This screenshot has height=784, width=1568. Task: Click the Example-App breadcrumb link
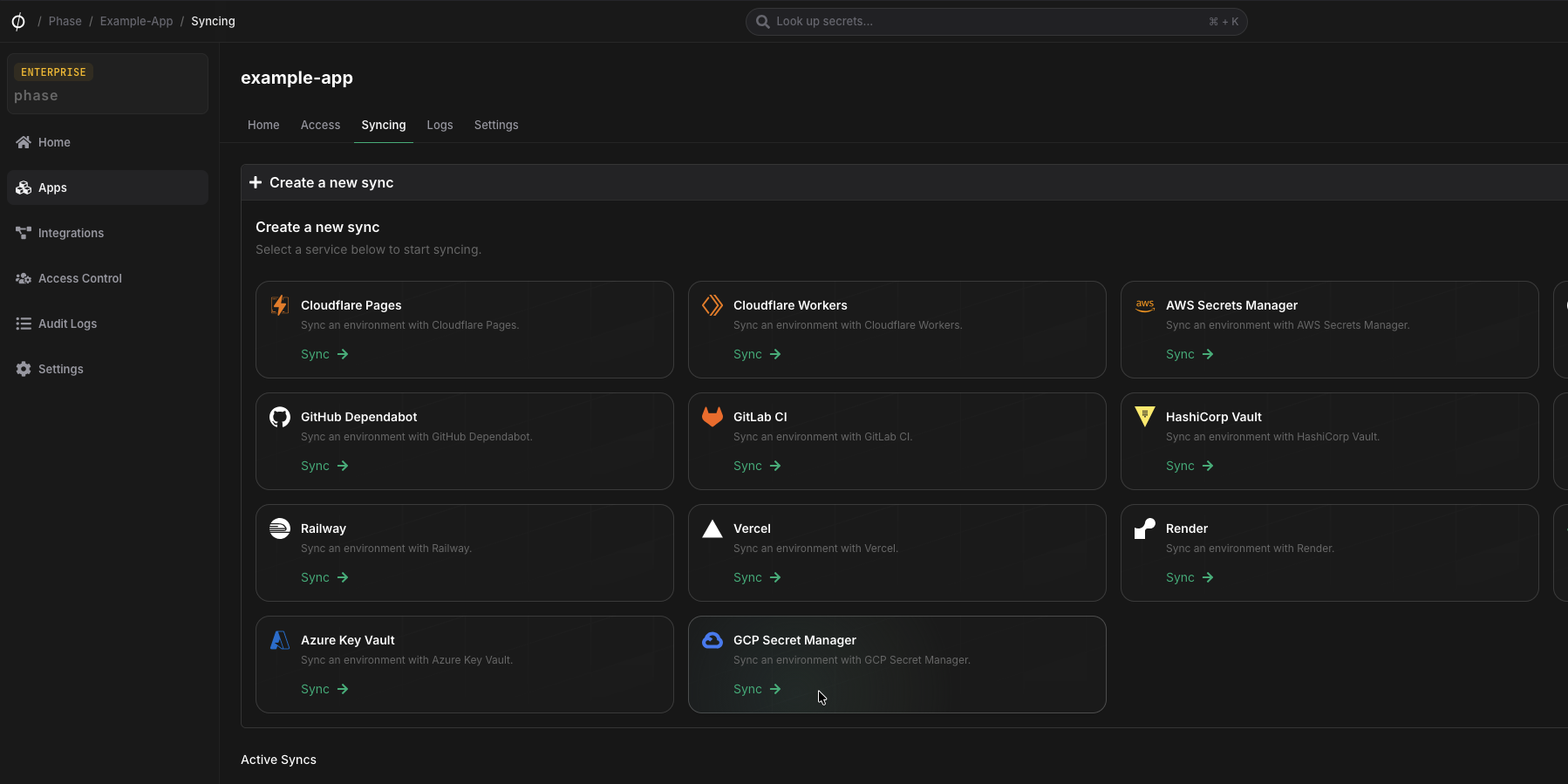[x=136, y=21]
